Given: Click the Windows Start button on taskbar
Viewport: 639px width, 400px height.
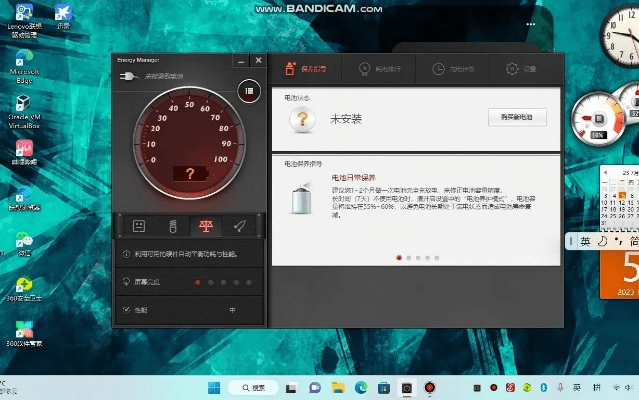Looking at the screenshot, I should pos(213,387).
